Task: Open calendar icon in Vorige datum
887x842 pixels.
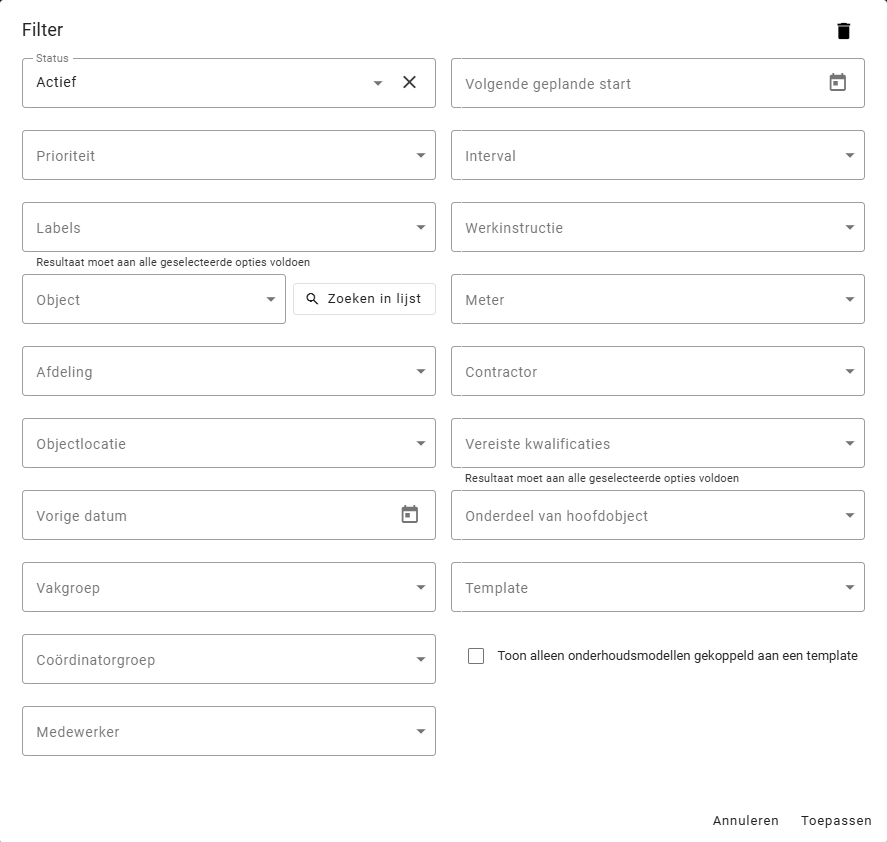Action: [409, 515]
